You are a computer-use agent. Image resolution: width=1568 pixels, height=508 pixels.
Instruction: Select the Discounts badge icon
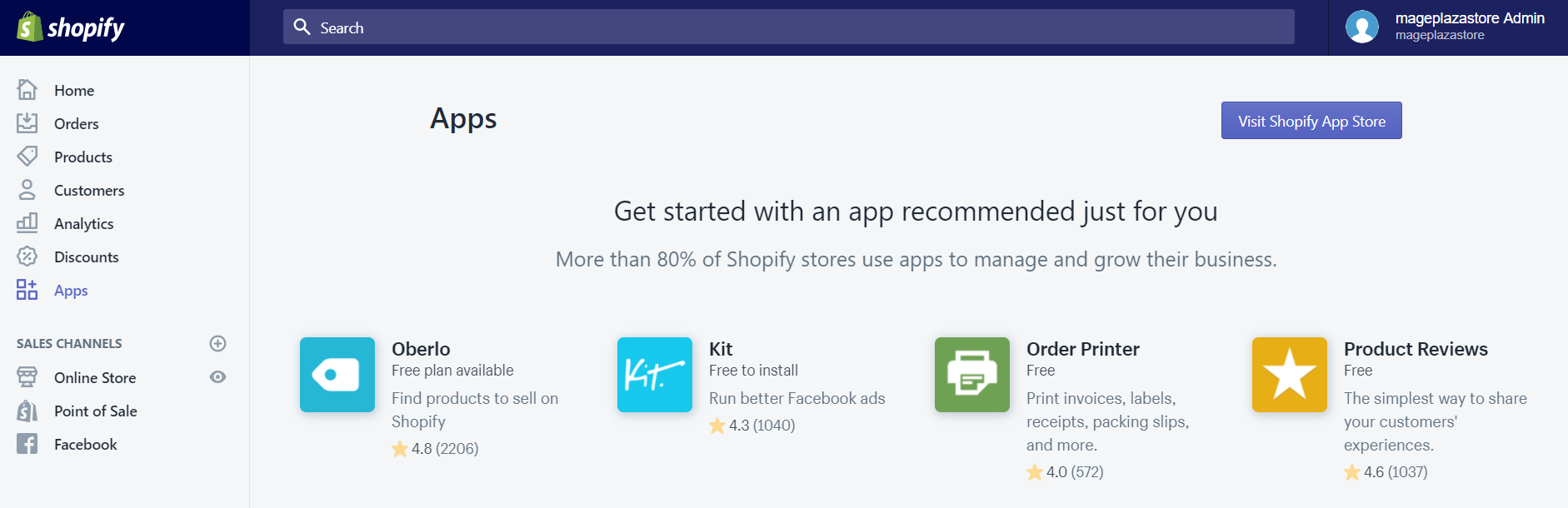[x=27, y=256]
